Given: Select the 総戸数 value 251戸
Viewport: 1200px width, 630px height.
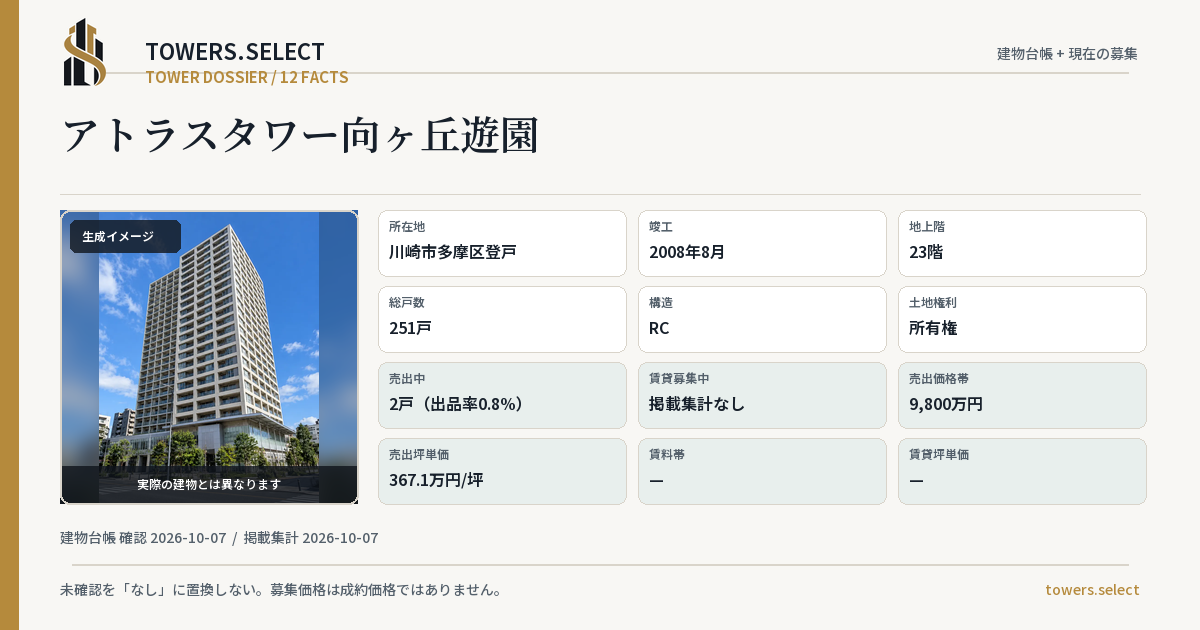Looking at the screenshot, I should (410, 328).
